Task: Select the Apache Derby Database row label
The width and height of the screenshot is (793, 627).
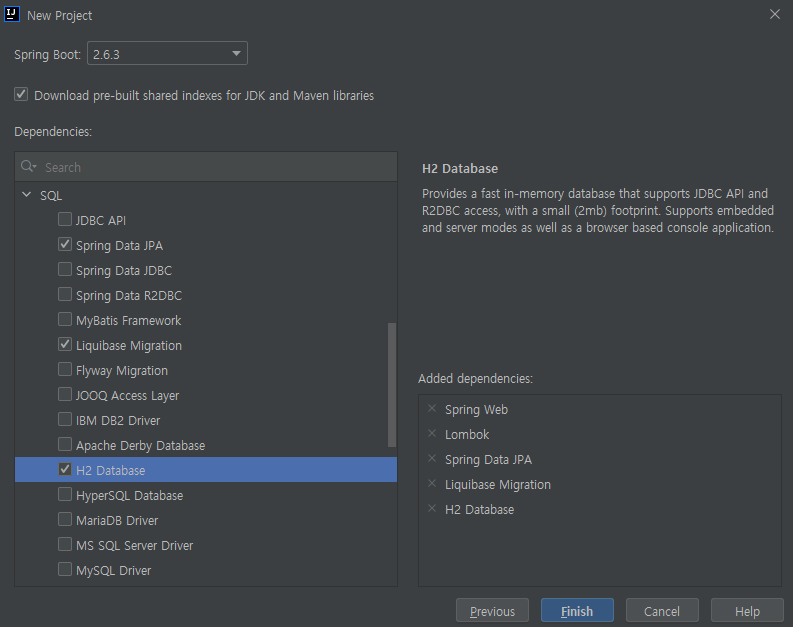Action: [x=141, y=445]
